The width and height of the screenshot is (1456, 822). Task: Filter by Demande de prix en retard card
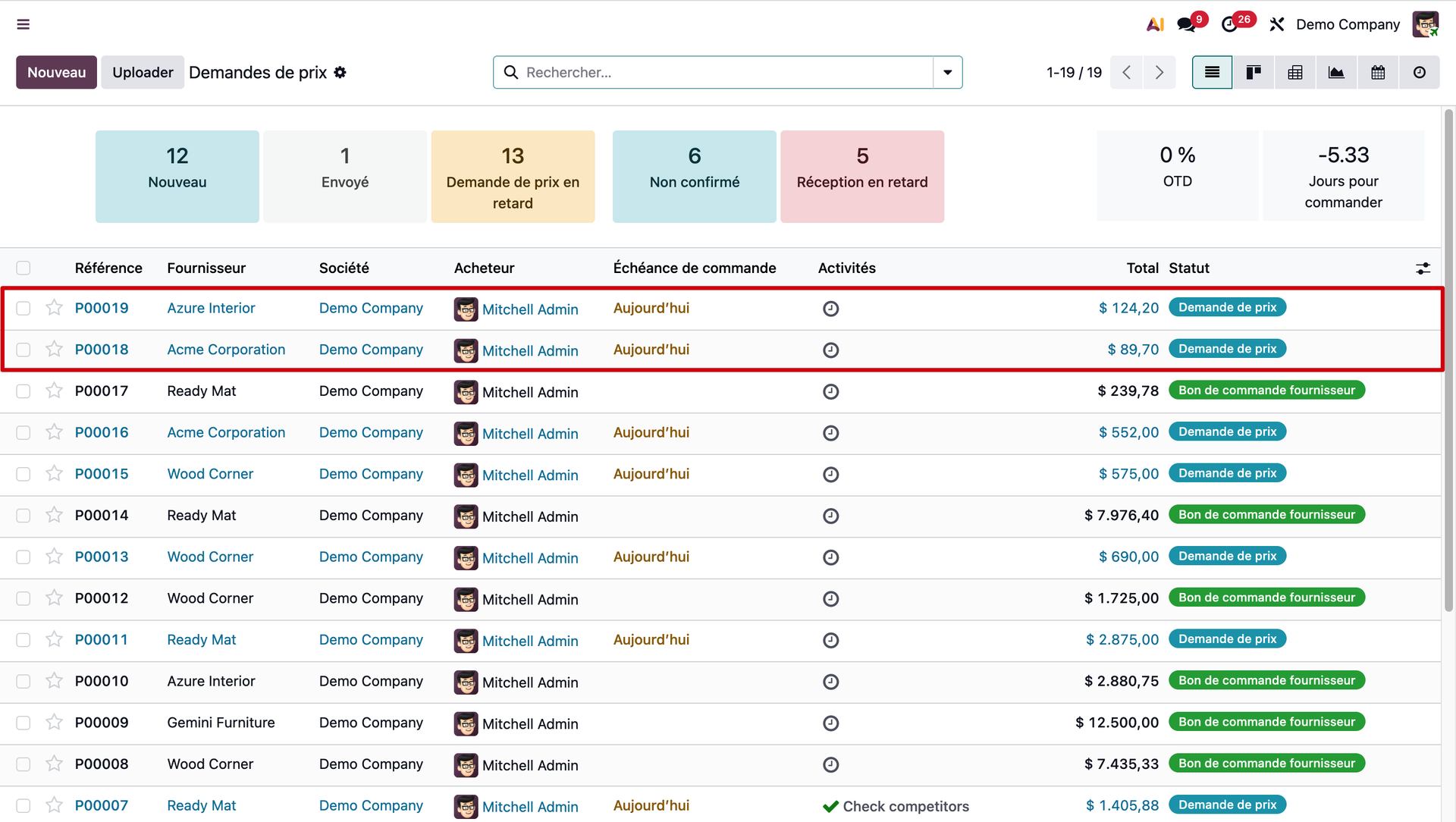(513, 177)
